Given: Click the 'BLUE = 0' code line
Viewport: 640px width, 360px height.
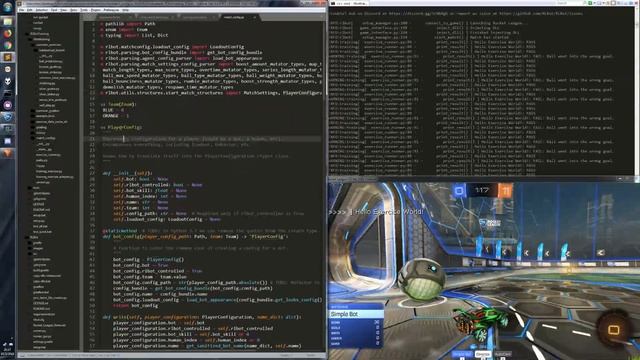Looking at the screenshot, I should pos(113,110).
